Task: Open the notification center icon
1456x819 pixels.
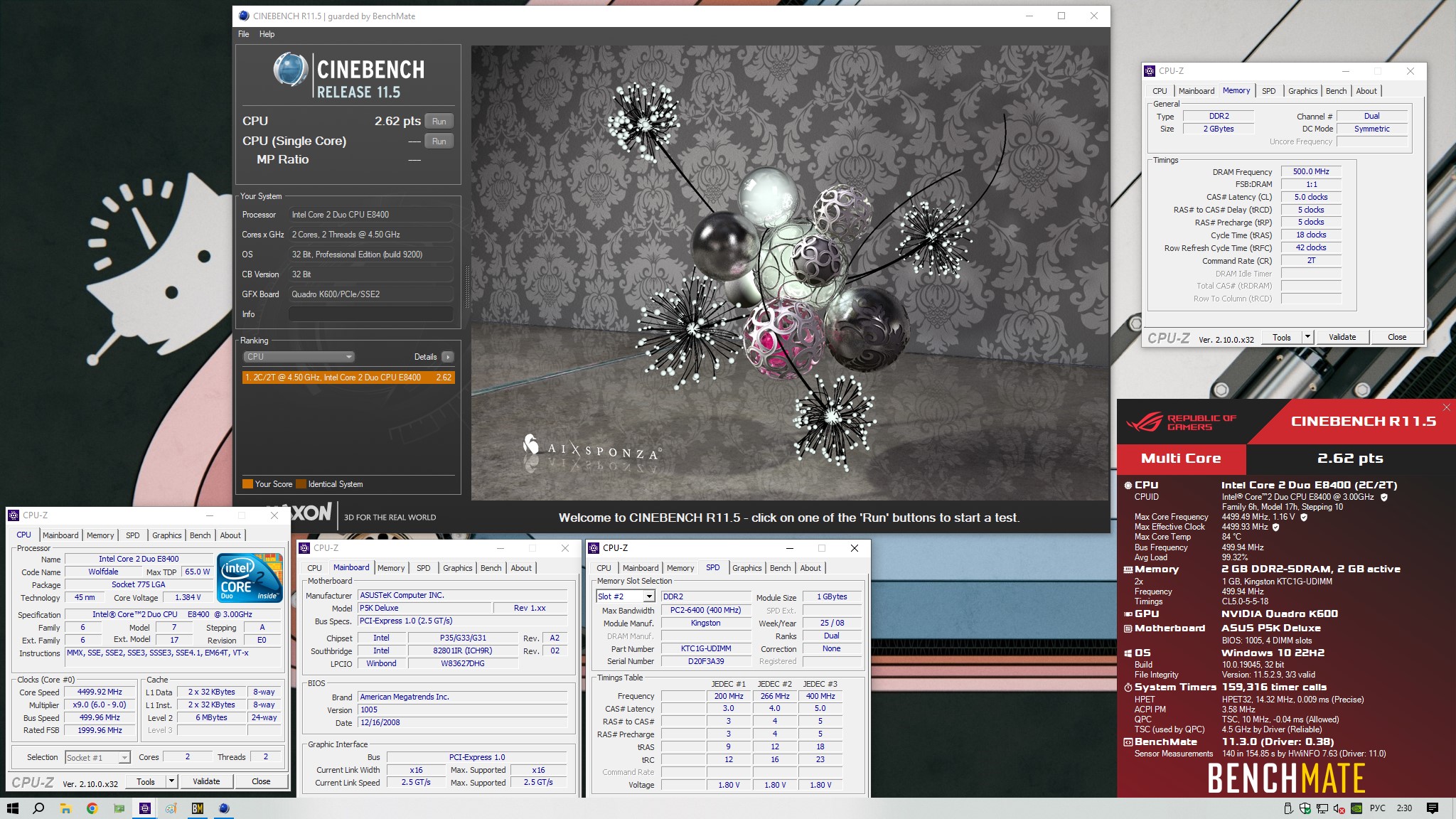Action: point(1433,808)
